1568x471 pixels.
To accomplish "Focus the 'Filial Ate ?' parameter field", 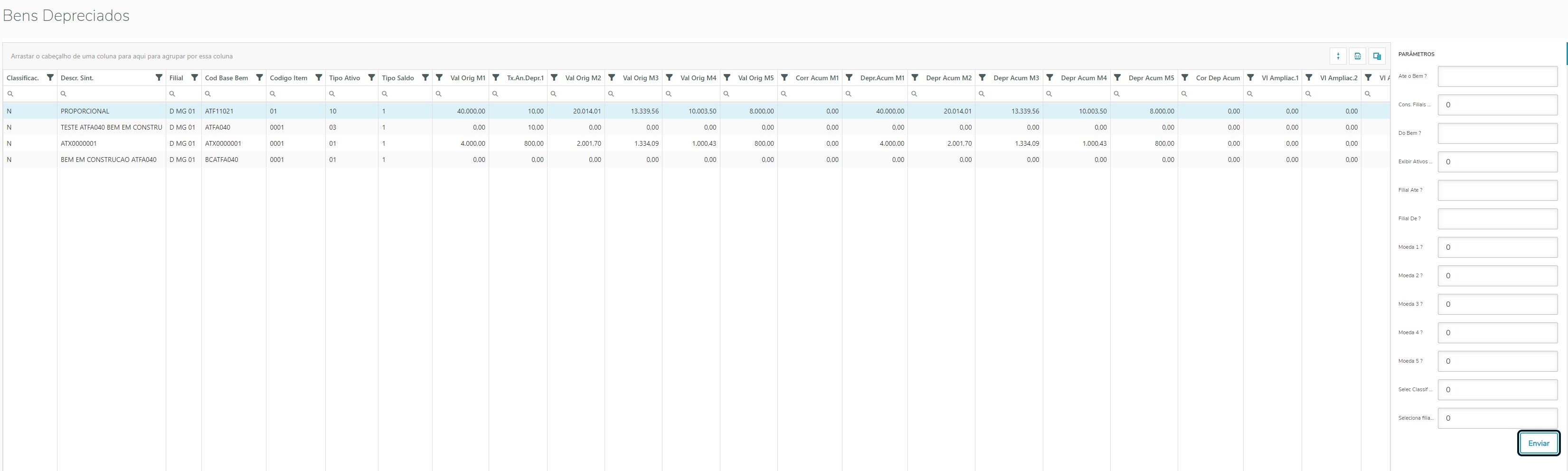I will (x=1497, y=190).
